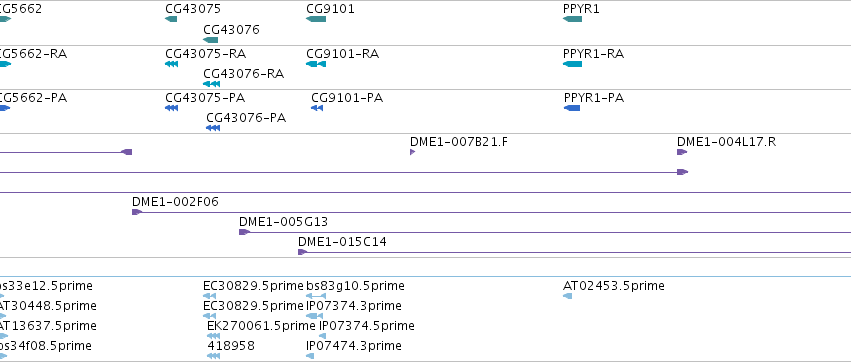
Task: Click the 418958 EST feature label
Action: (x=231, y=346)
